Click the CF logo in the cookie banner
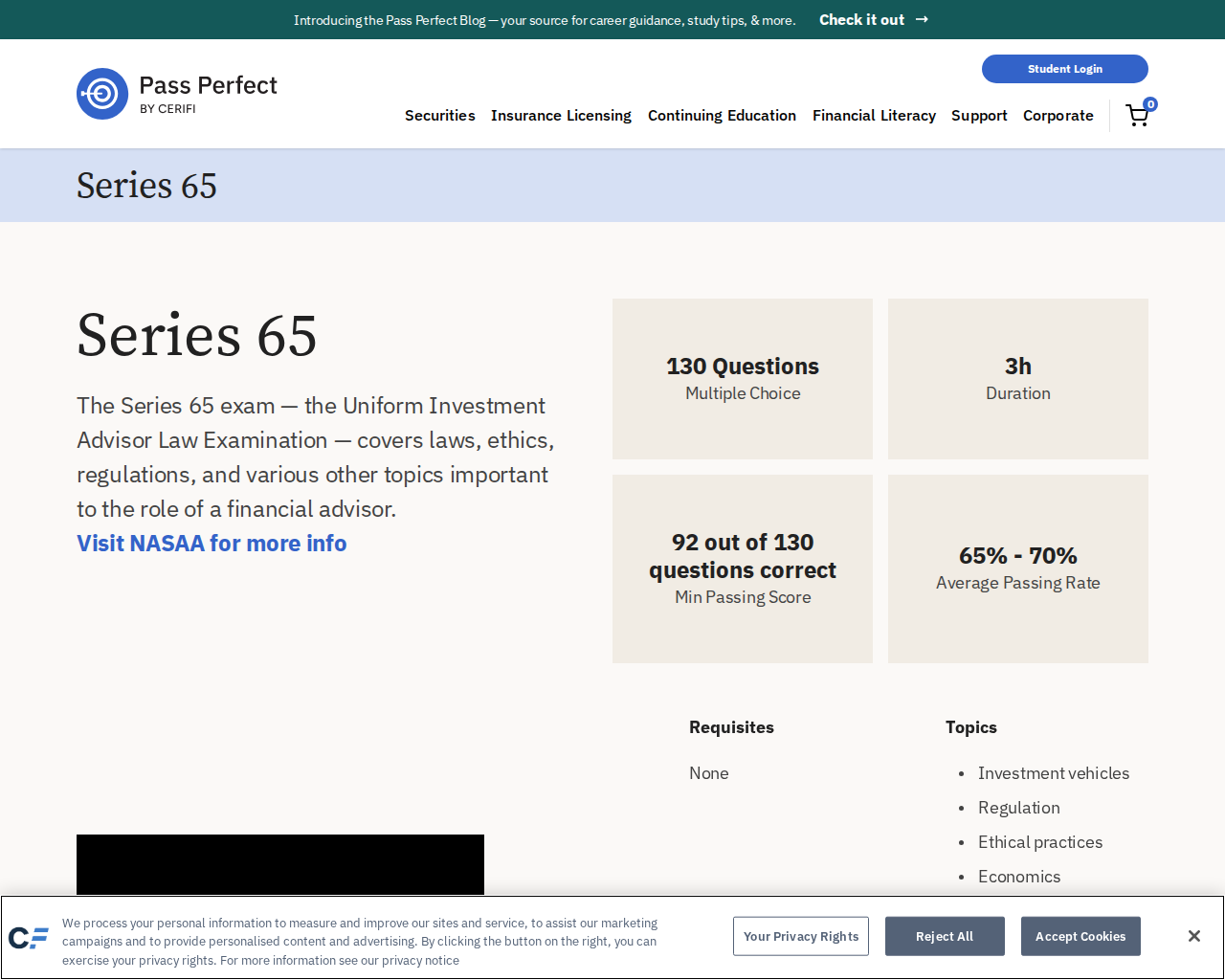Screen dimensions: 1225x980 28,939
